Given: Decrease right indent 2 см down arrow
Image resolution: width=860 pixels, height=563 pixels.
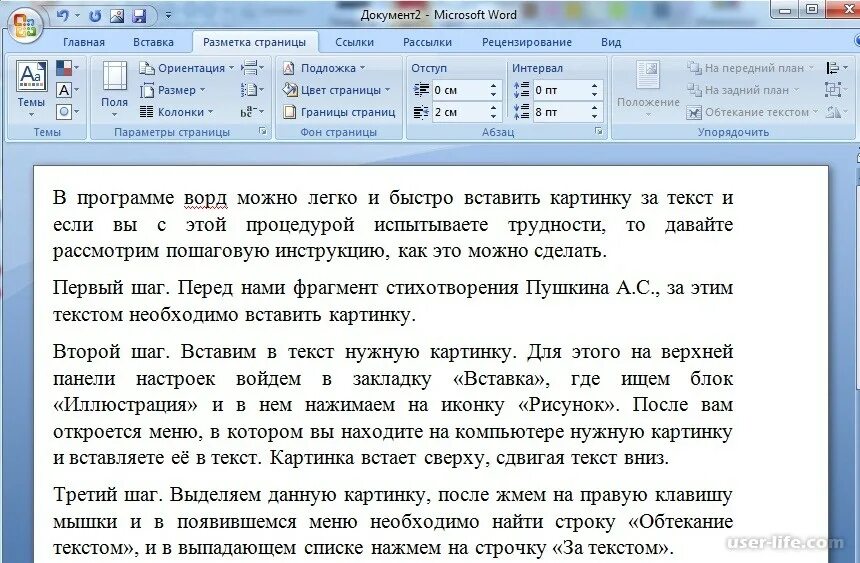Looking at the screenshot, I should [494, 116].
